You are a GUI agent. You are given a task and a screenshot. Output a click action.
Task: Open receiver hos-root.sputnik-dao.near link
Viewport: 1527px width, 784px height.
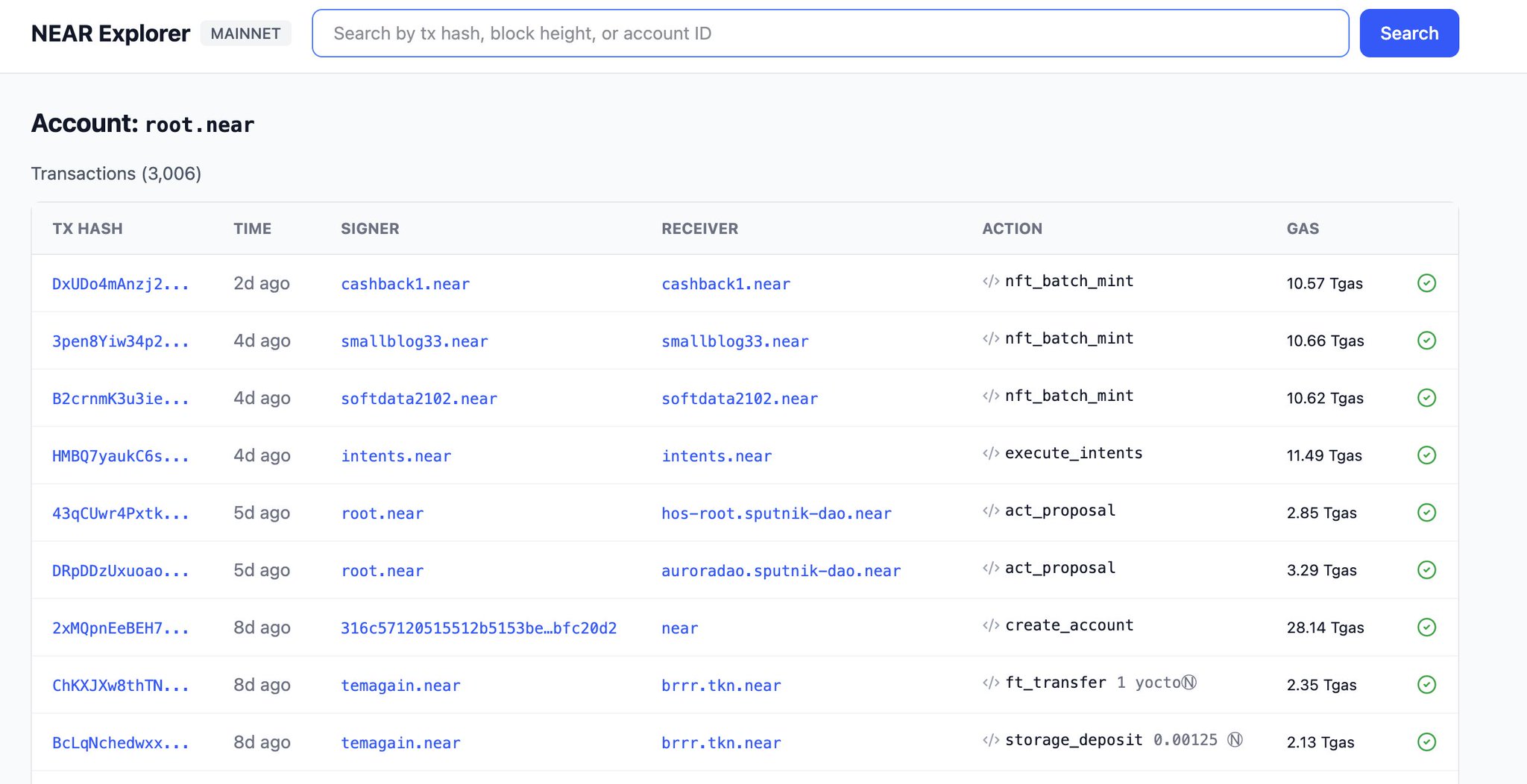coord(775,513)
